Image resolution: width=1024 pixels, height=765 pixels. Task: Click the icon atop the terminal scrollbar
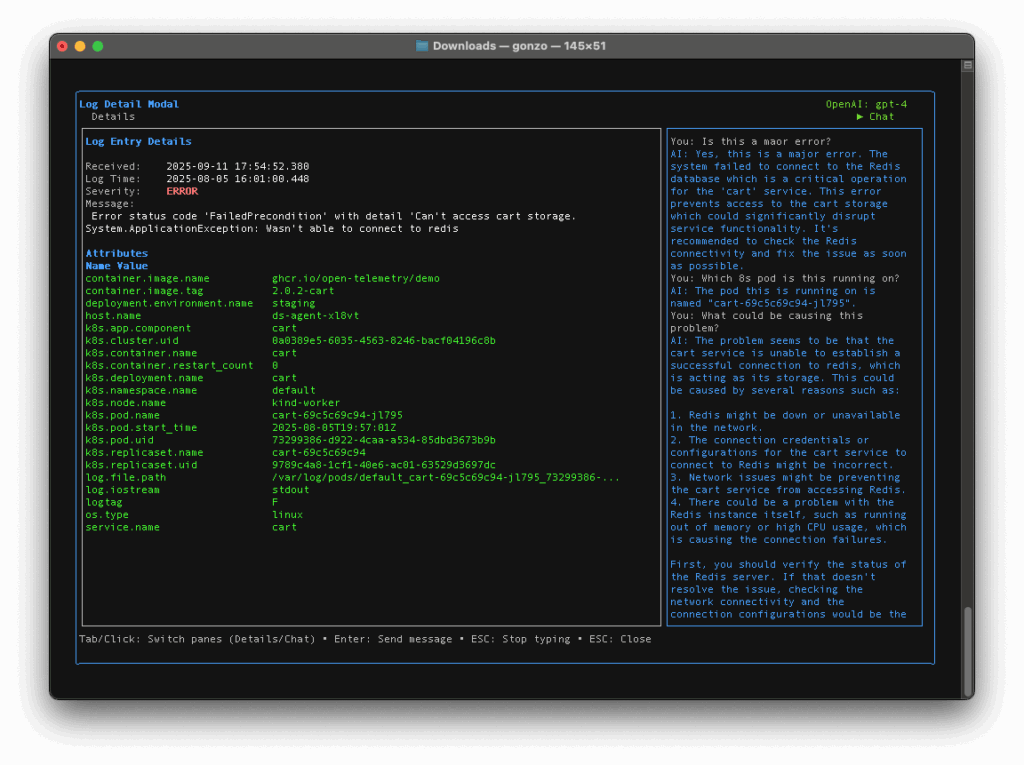tap(967, 65)
